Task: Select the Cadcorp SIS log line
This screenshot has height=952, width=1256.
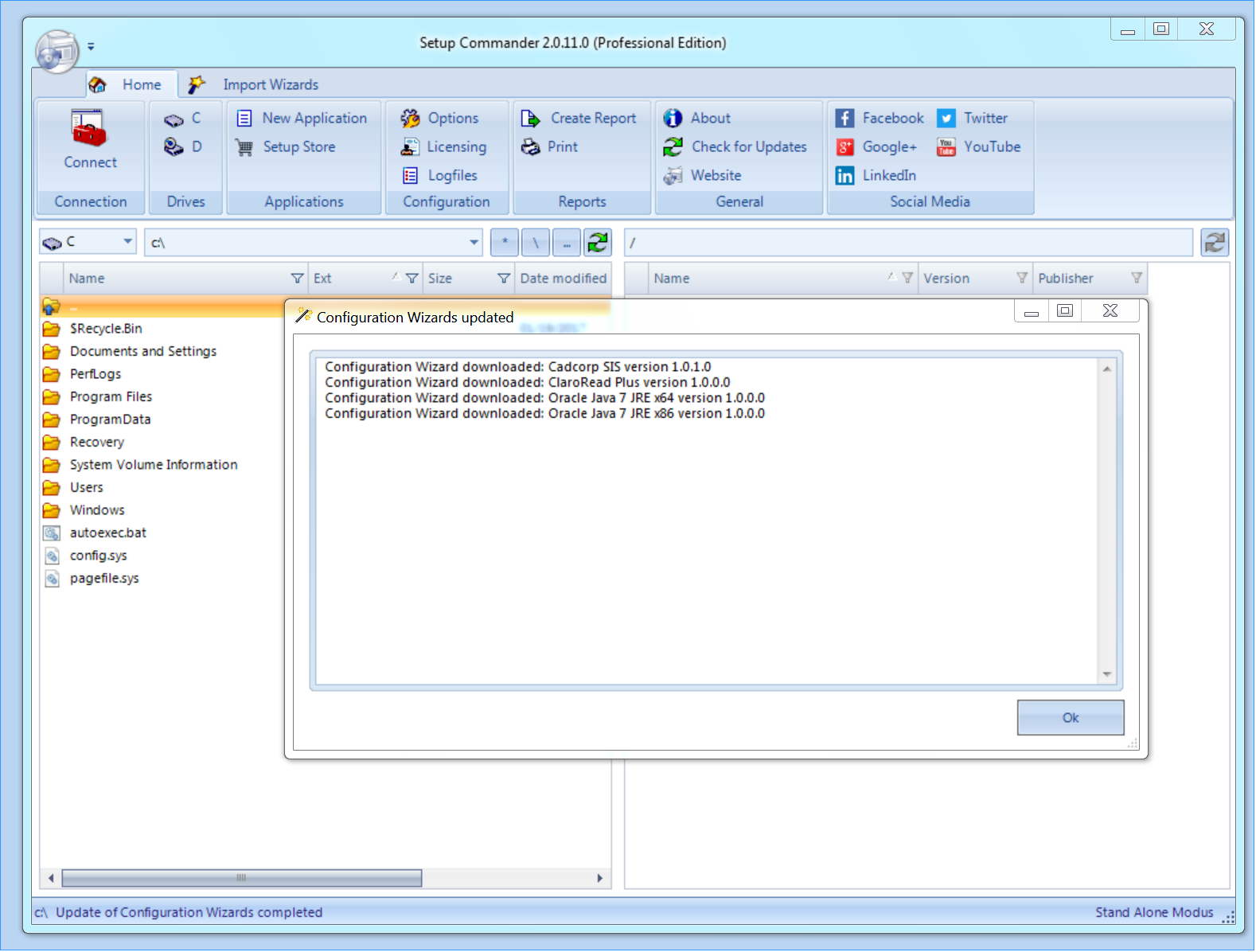Action: [x=518, y=367]
